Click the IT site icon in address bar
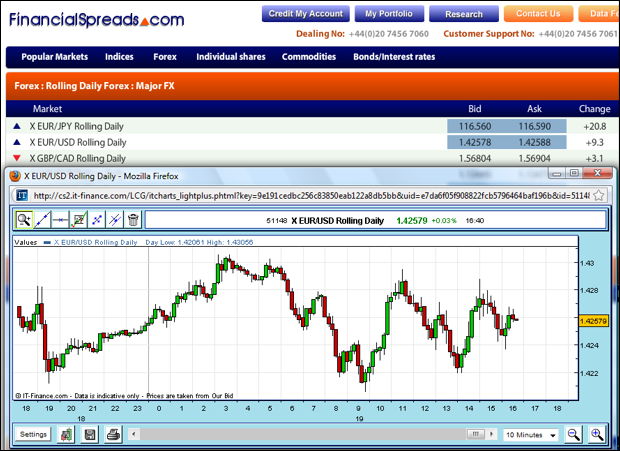This screenshot has width=620, height=451. tap(22, 195)
